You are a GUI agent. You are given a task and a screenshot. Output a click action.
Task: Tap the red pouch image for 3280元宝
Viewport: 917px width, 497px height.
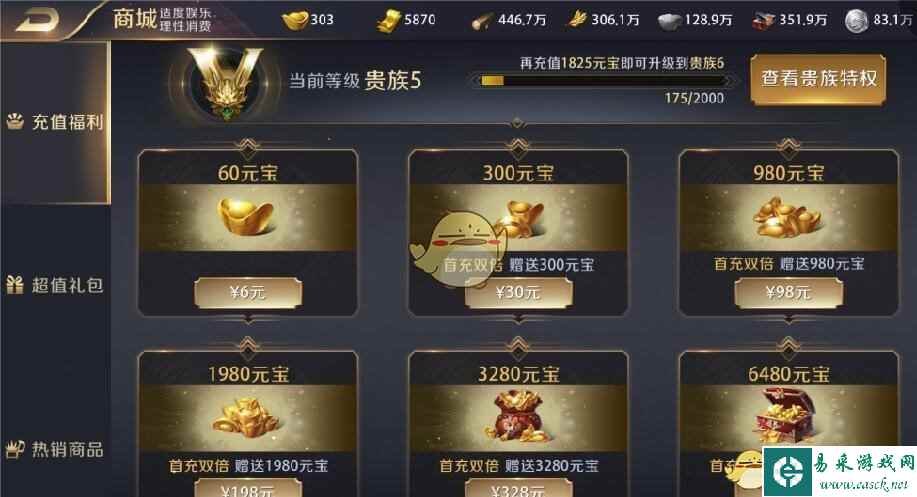coord(517,416)
